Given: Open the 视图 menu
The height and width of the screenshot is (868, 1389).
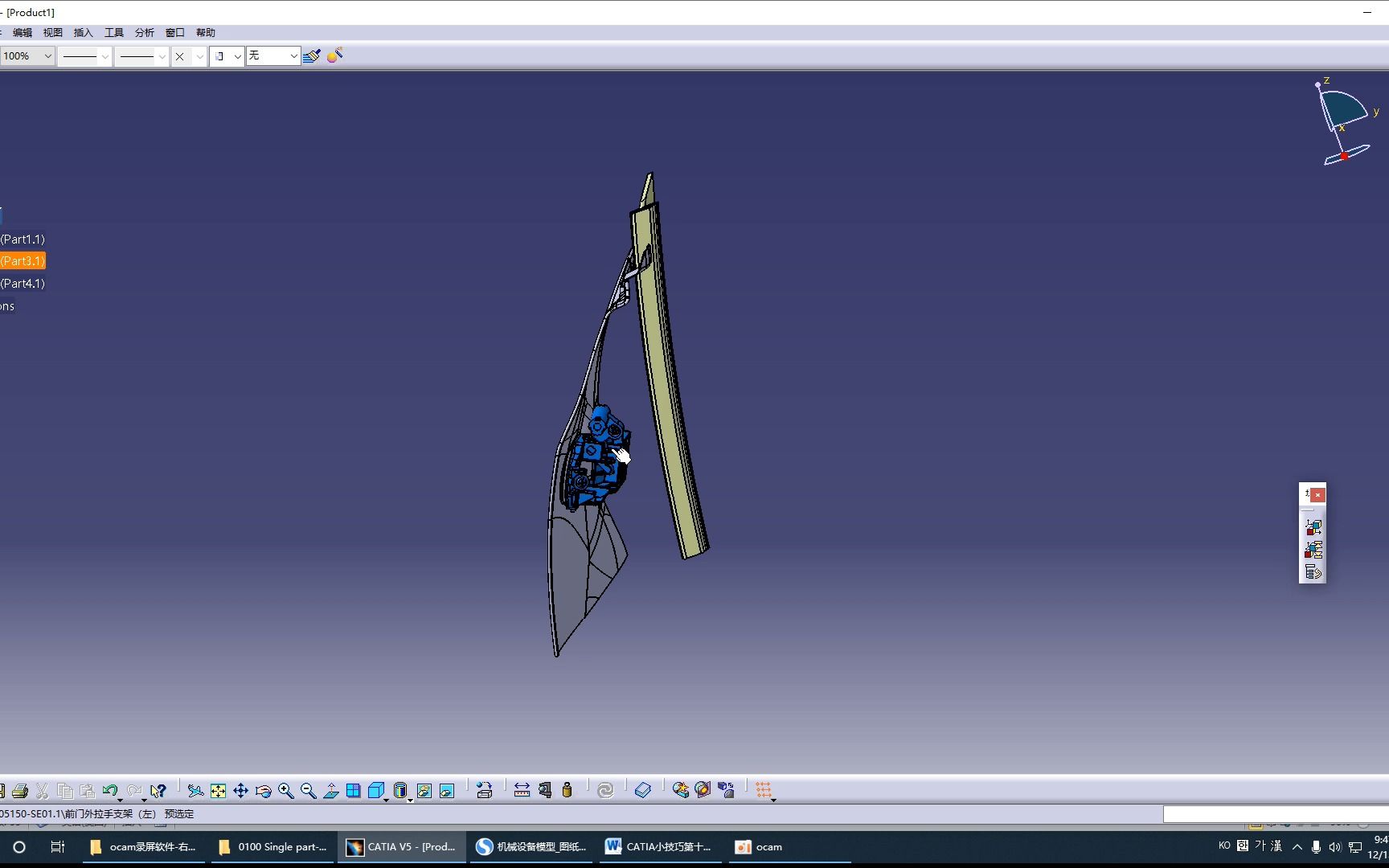Looking at the screenshot, I should click(53, 33).
